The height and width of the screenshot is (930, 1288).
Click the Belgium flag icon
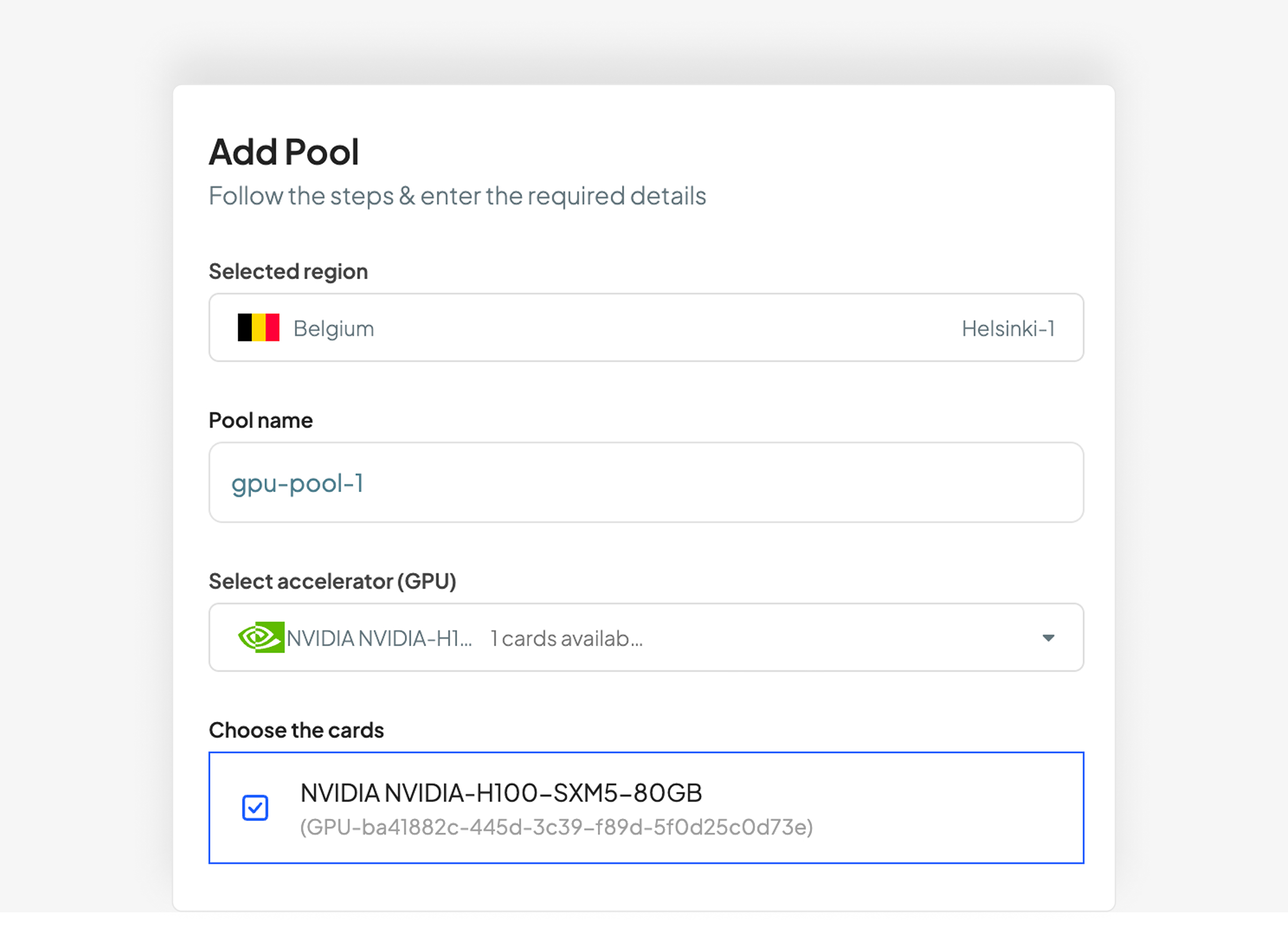point(258,327)
